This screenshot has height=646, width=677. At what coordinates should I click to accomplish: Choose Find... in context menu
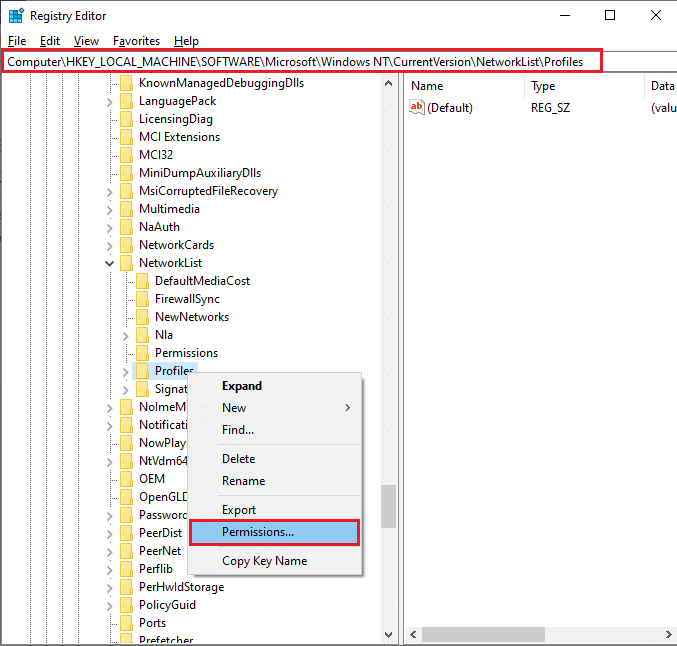click(x=274, y=430)
